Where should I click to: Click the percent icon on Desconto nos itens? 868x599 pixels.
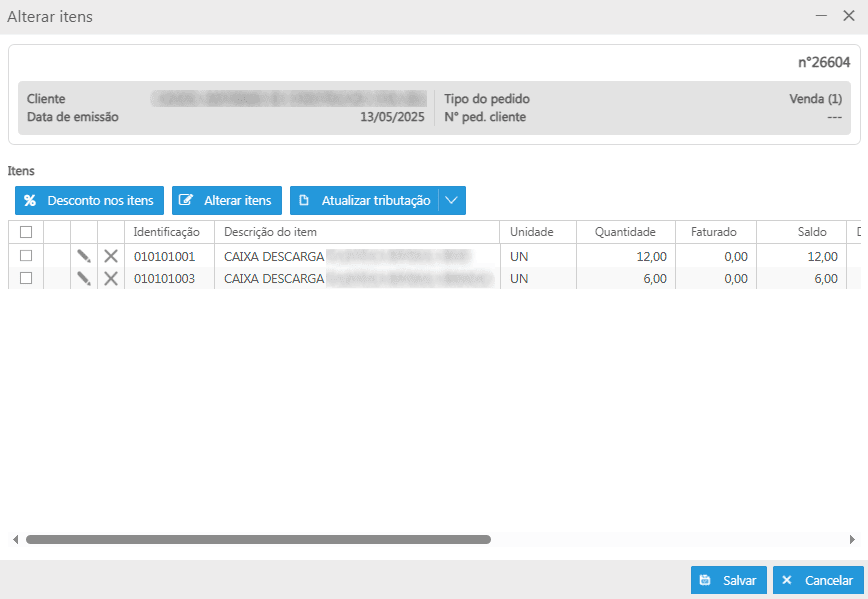click(x=30, y=201)
